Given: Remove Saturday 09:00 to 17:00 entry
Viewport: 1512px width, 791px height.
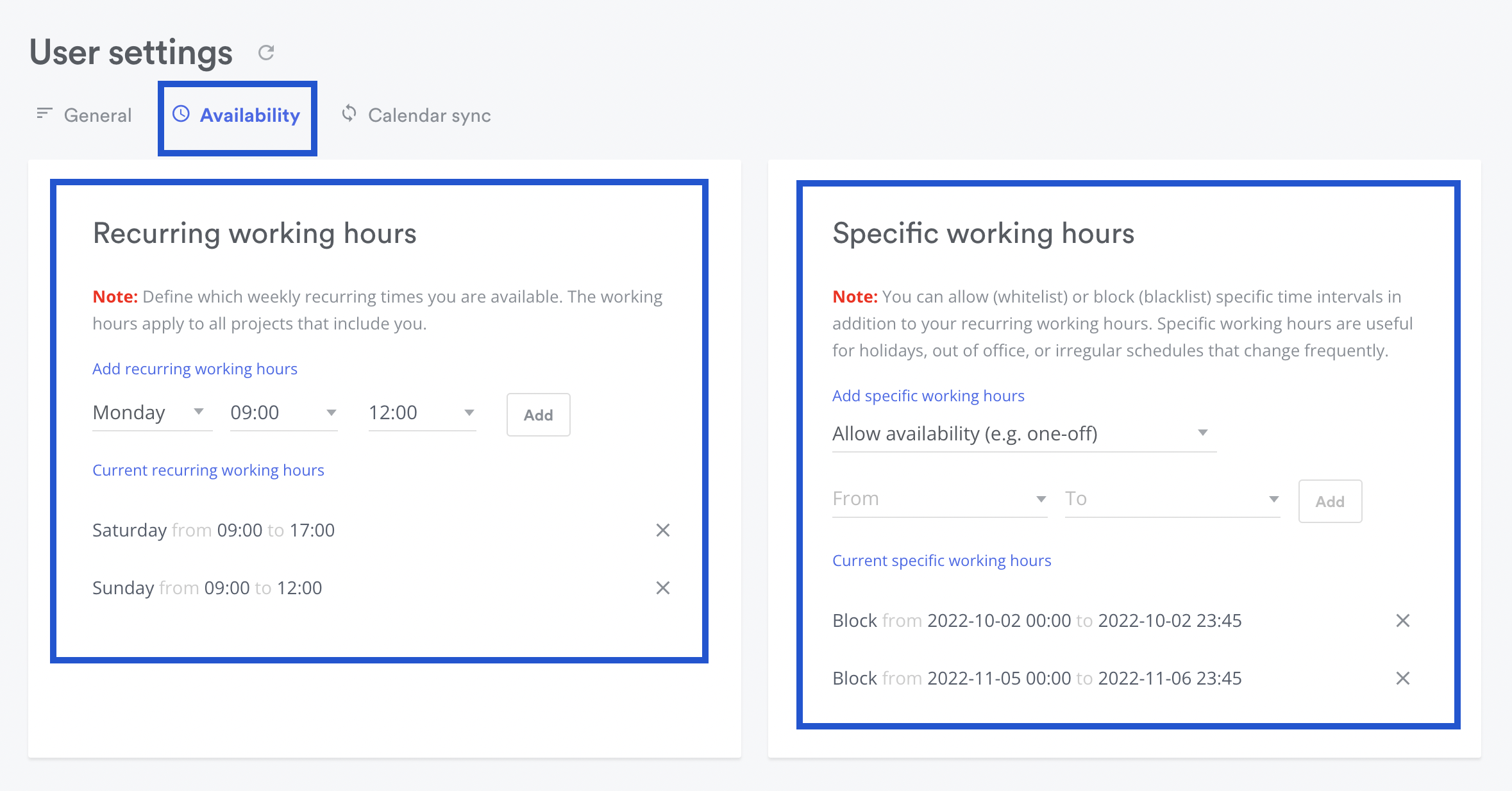Looking at the screenshot, I should 662,530.
